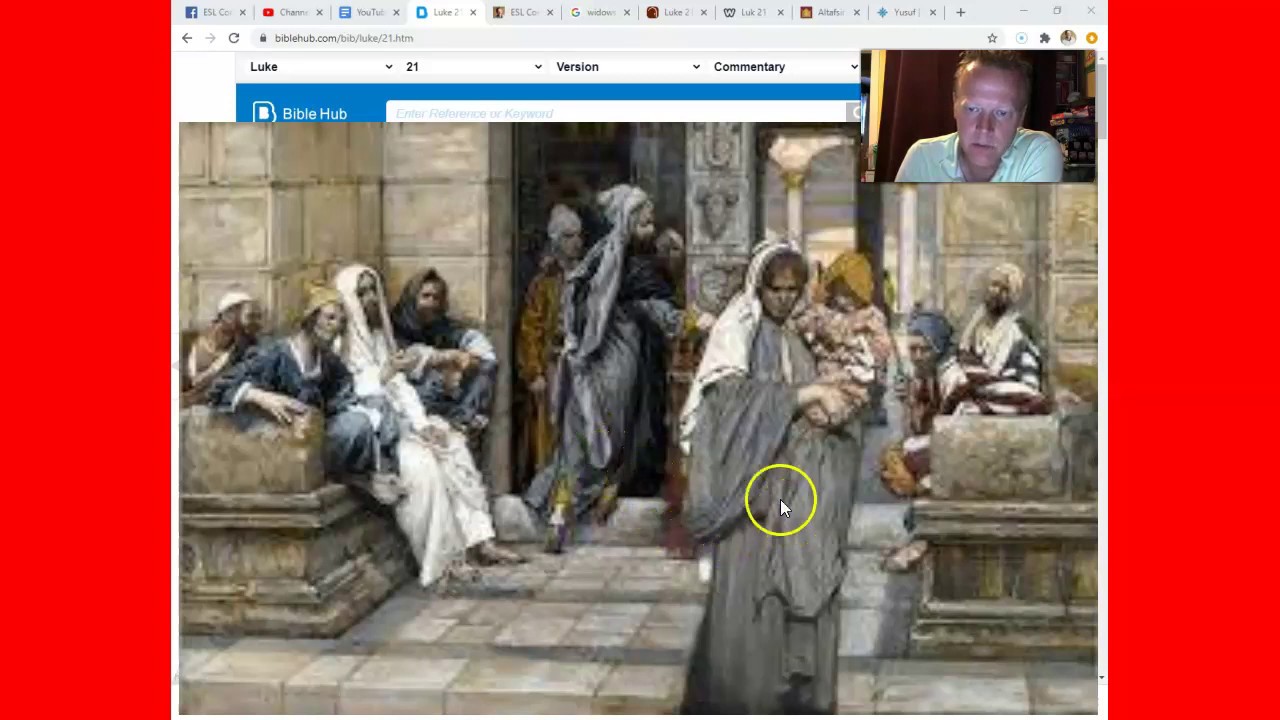Close the Yusuf tab
1280x720 pixels.
933,12
